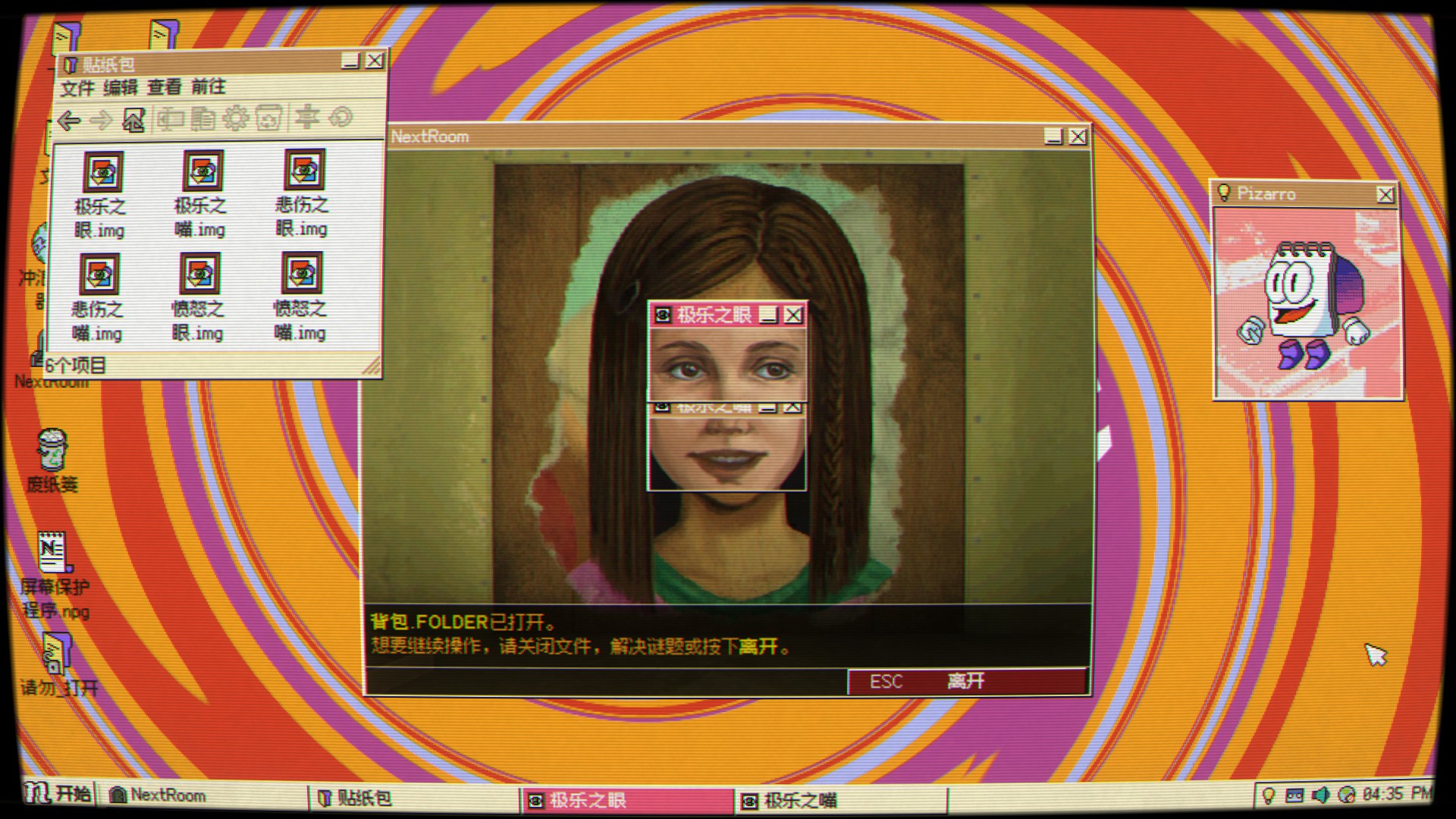
Task: Open the 前往 menu in 贴纸包
Action: point(209,86)
